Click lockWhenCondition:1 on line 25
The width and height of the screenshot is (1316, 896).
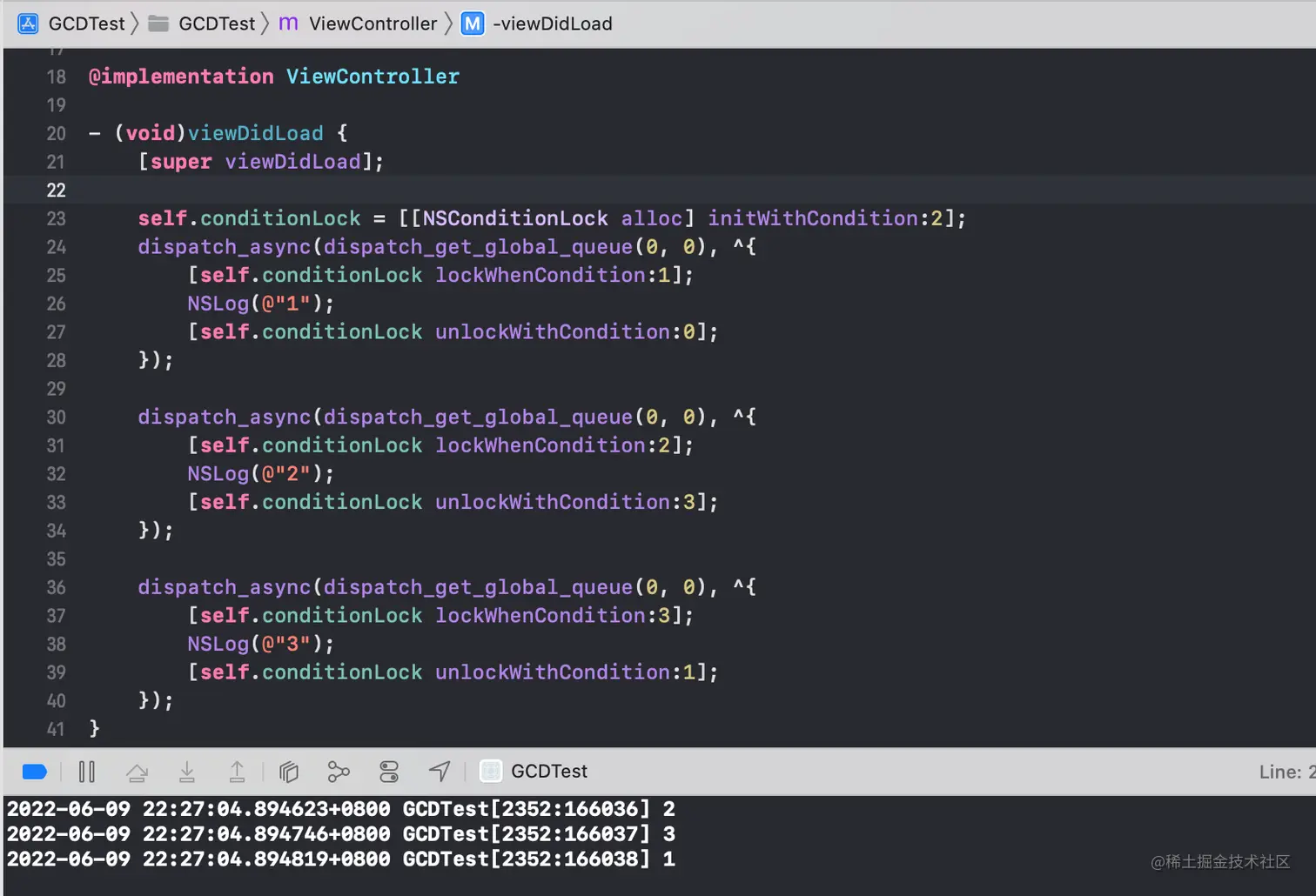(553, 275)
